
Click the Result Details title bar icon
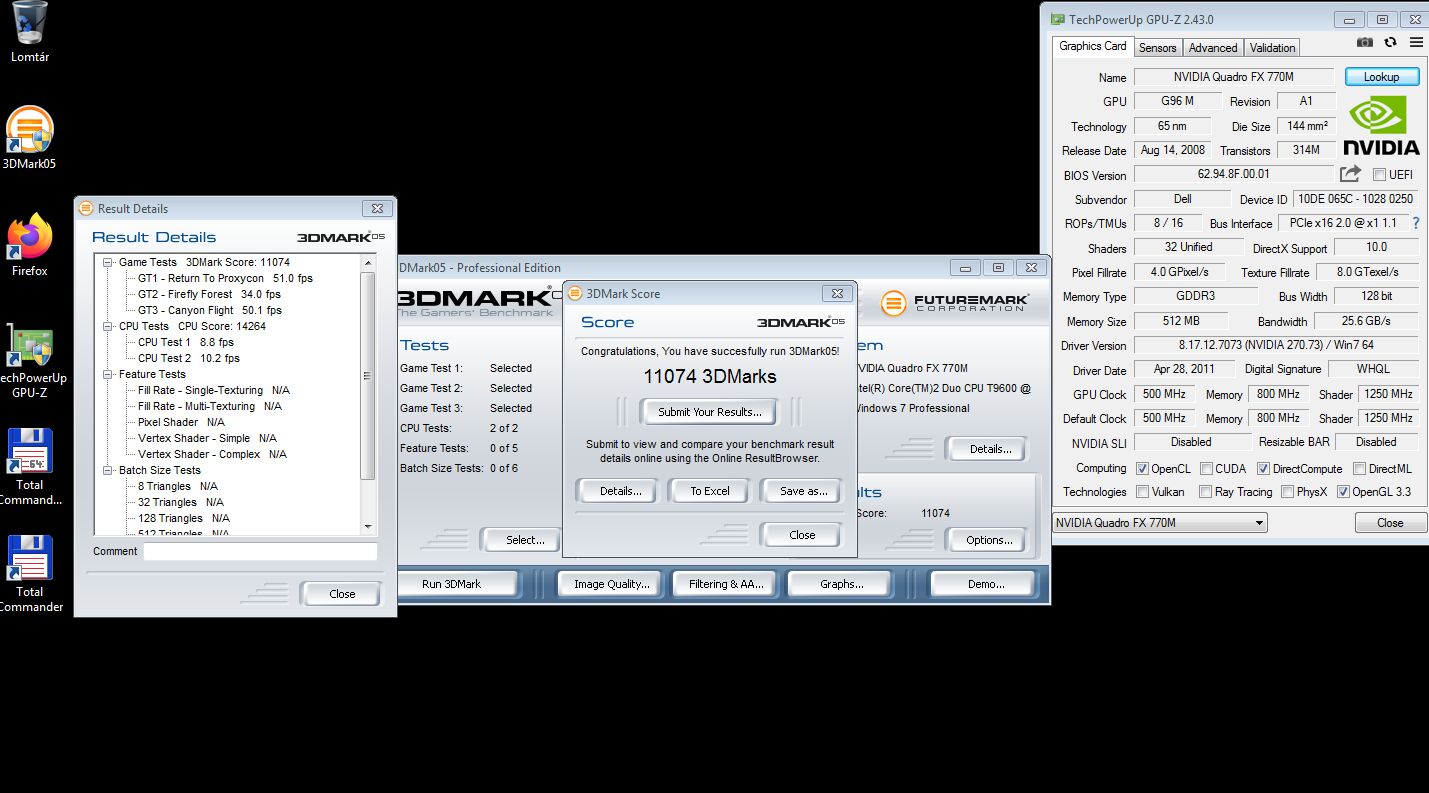86,209
